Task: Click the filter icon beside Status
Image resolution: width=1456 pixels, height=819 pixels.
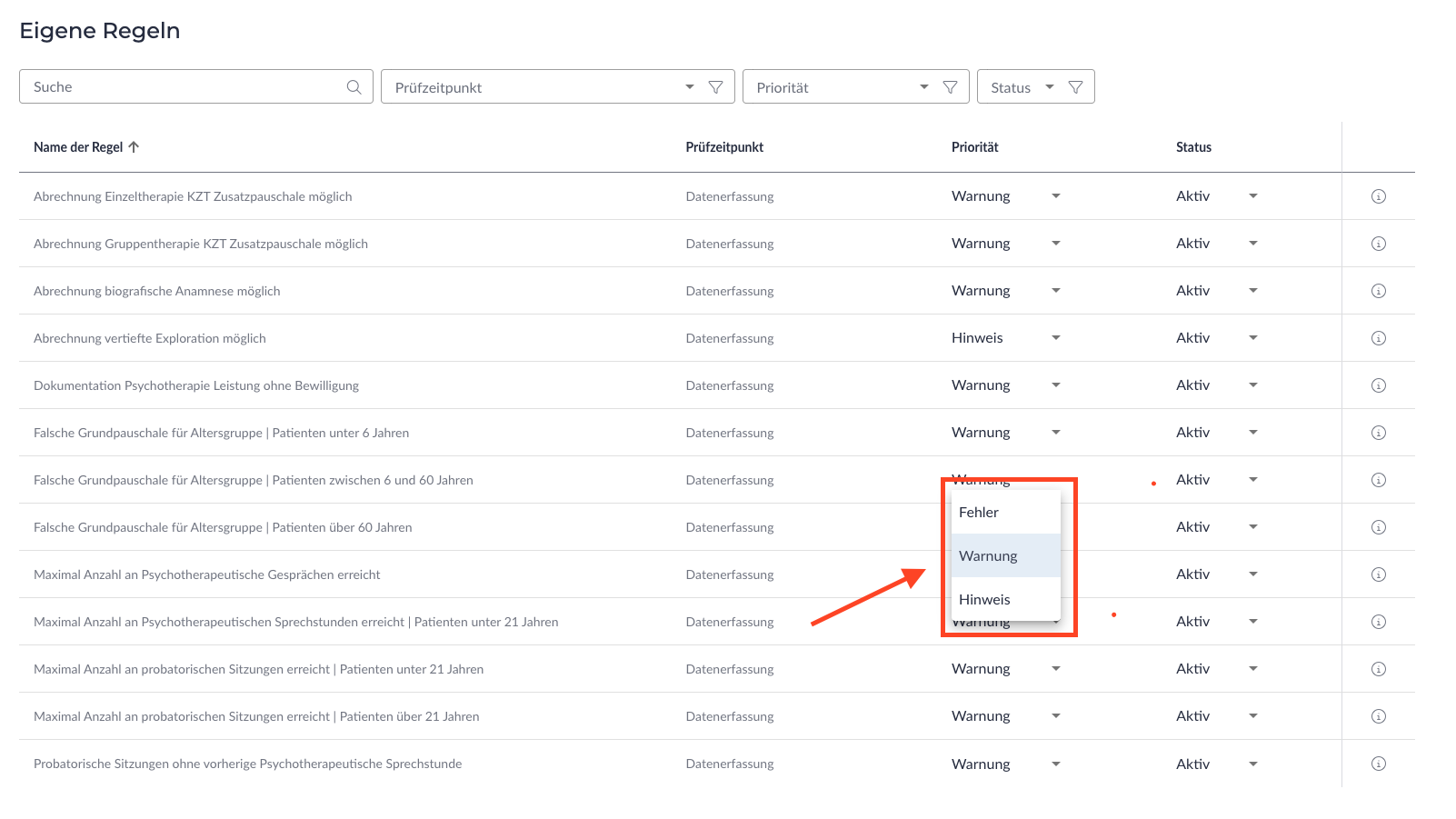Action: coord(1075,87)
